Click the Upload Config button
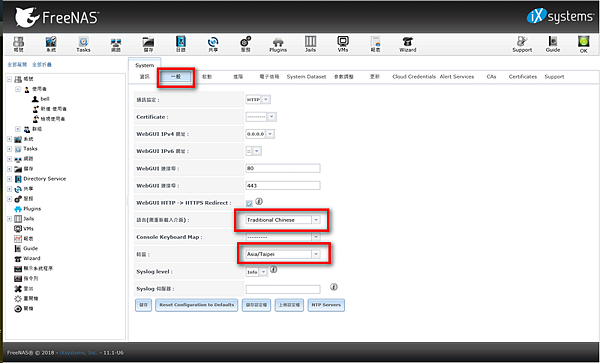This screenshot has width=600, height=363. [x=289, y=305]
